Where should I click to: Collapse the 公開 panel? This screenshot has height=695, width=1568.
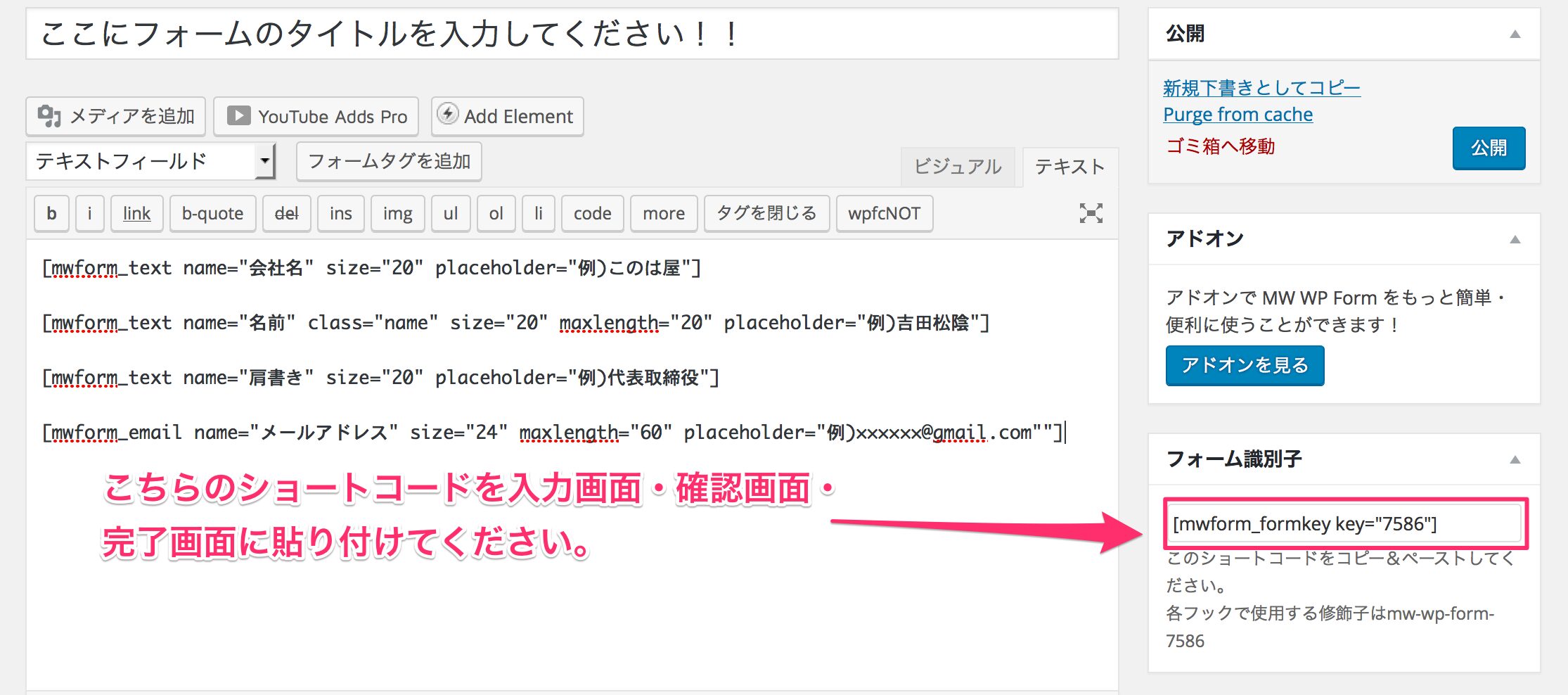tap(1515, 34)
